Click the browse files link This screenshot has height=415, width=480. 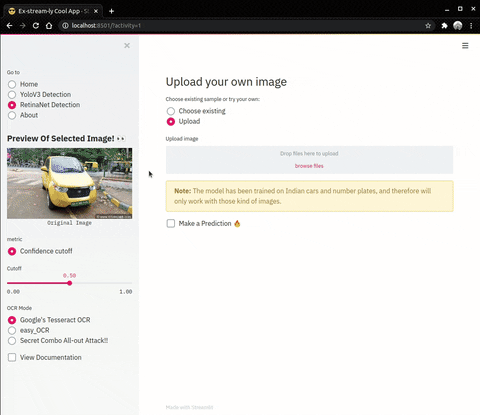click(x=309, y=166)
